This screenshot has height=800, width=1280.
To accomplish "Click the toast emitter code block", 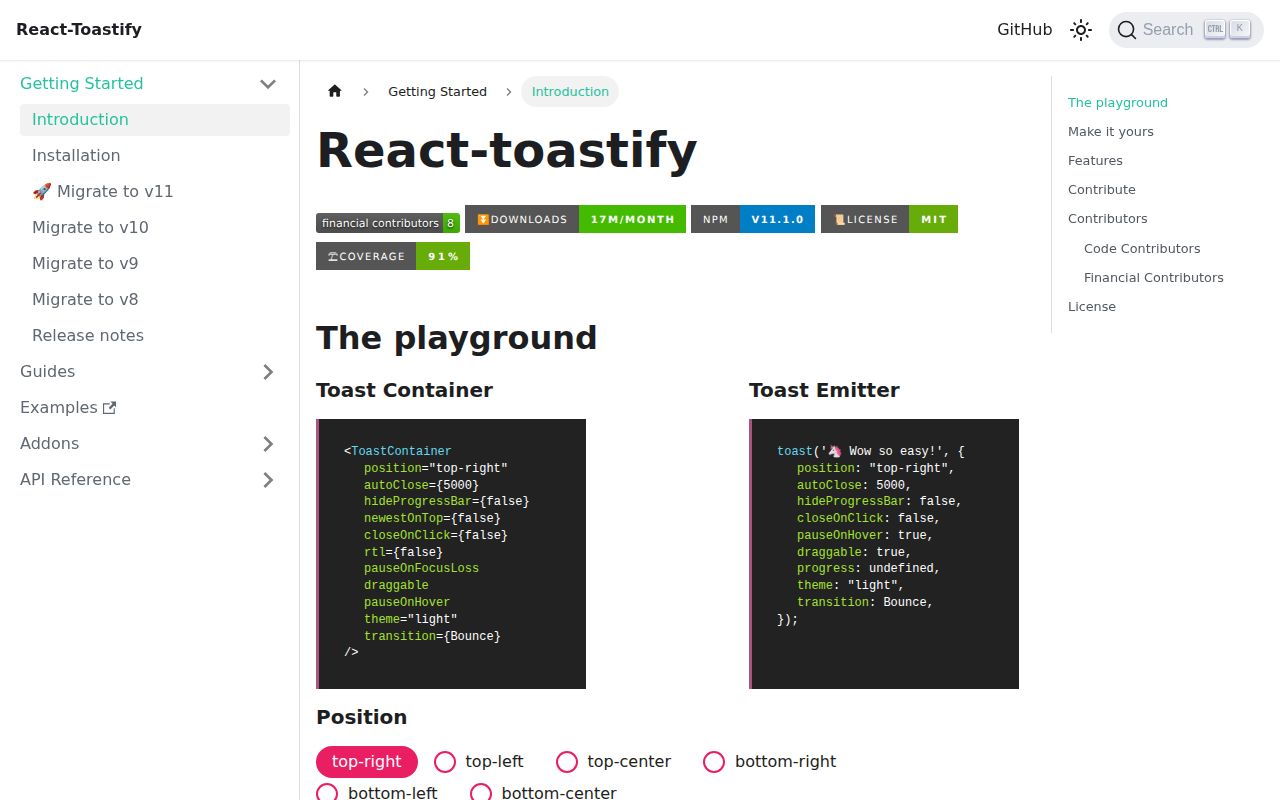I will pos(884,554).
